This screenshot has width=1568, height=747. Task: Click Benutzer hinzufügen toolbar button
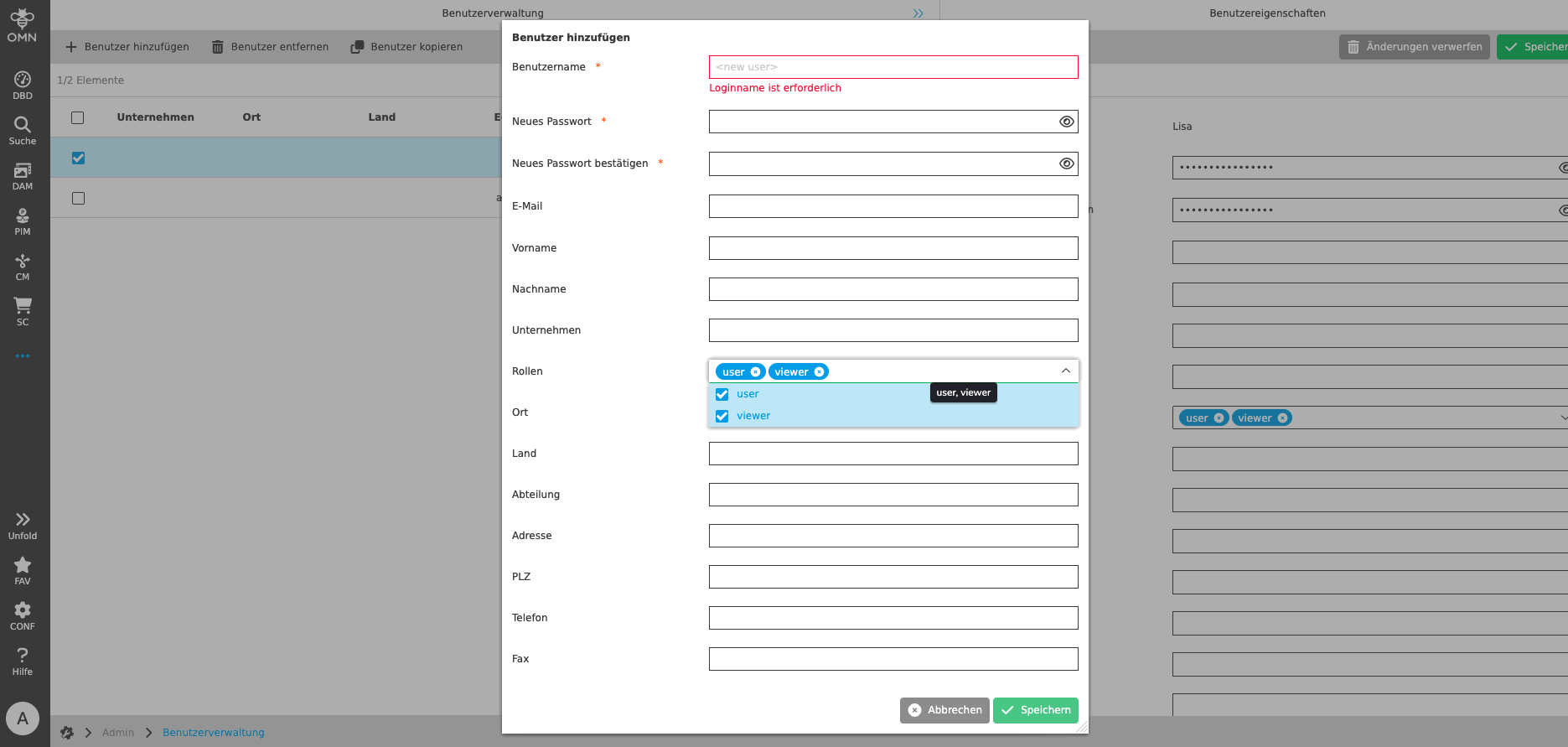click(127, 47)
